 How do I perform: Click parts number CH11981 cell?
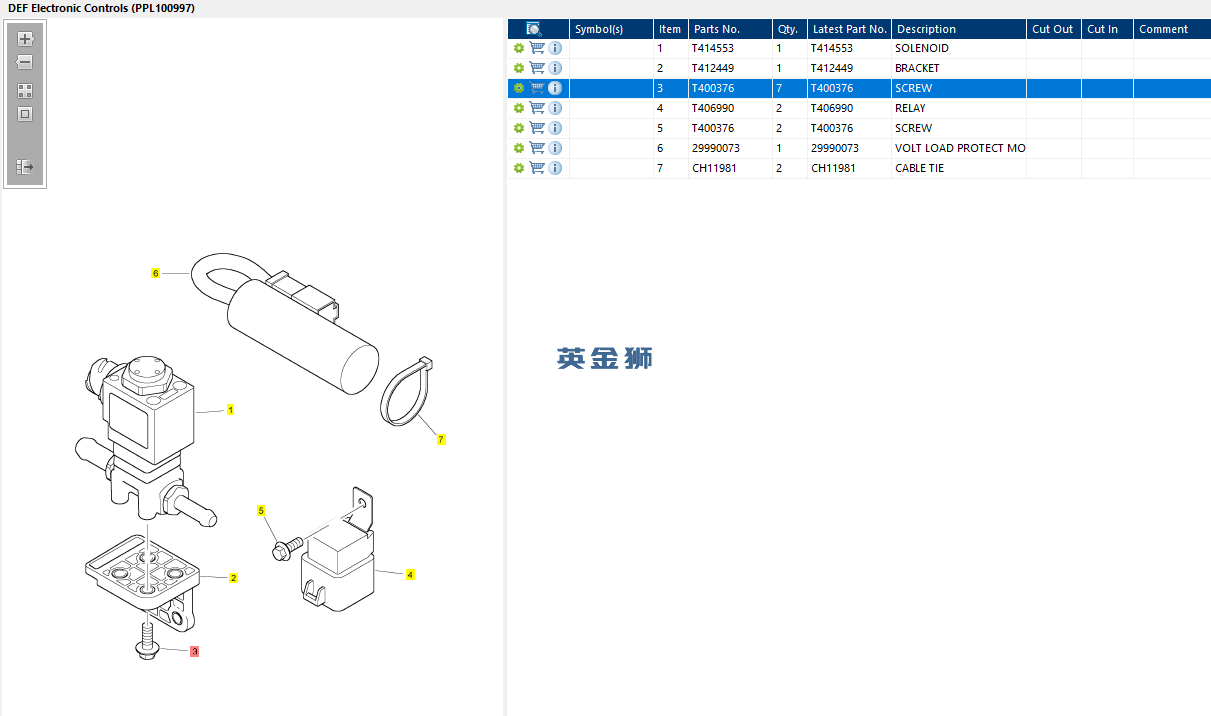(730, 168)
